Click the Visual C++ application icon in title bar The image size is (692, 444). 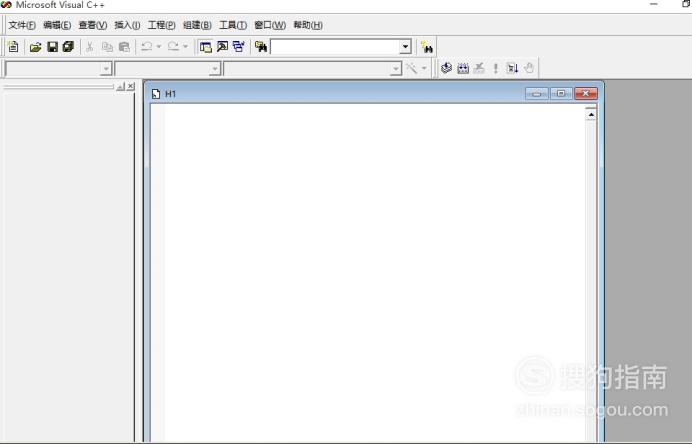[x=6, y=5]
